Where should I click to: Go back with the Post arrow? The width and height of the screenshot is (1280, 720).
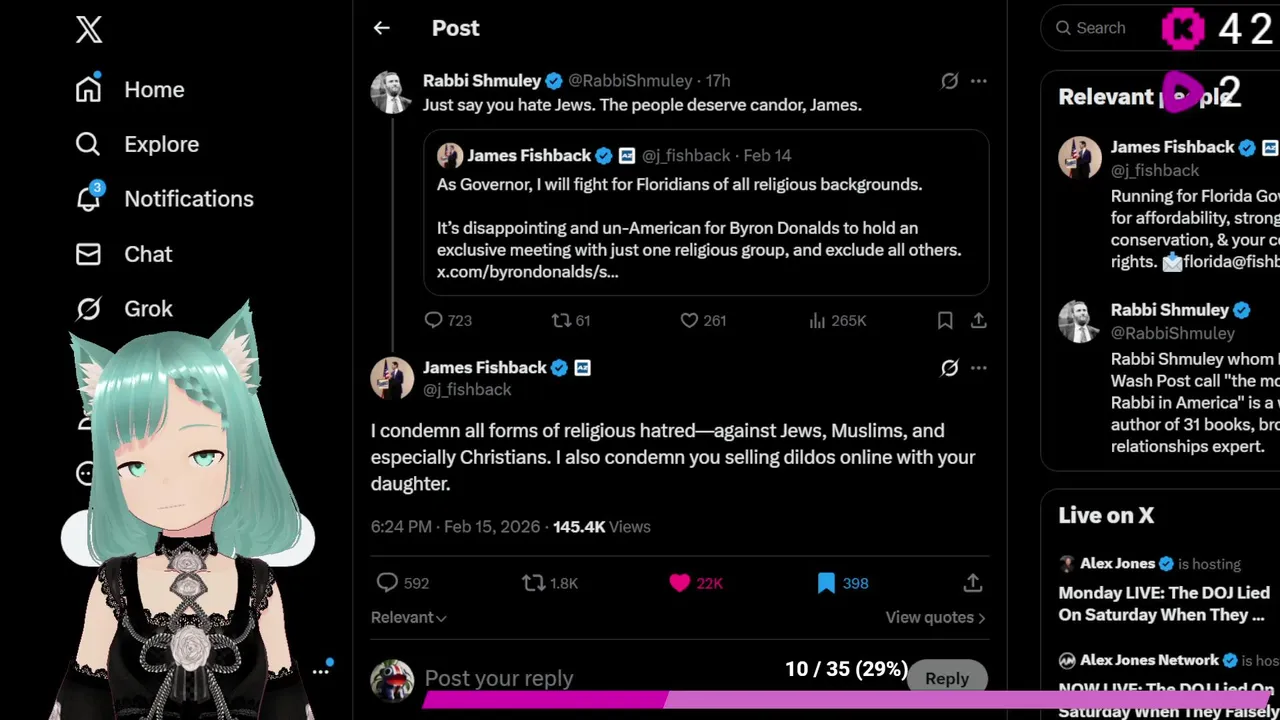pyautogui.click(x=381, y=28)
